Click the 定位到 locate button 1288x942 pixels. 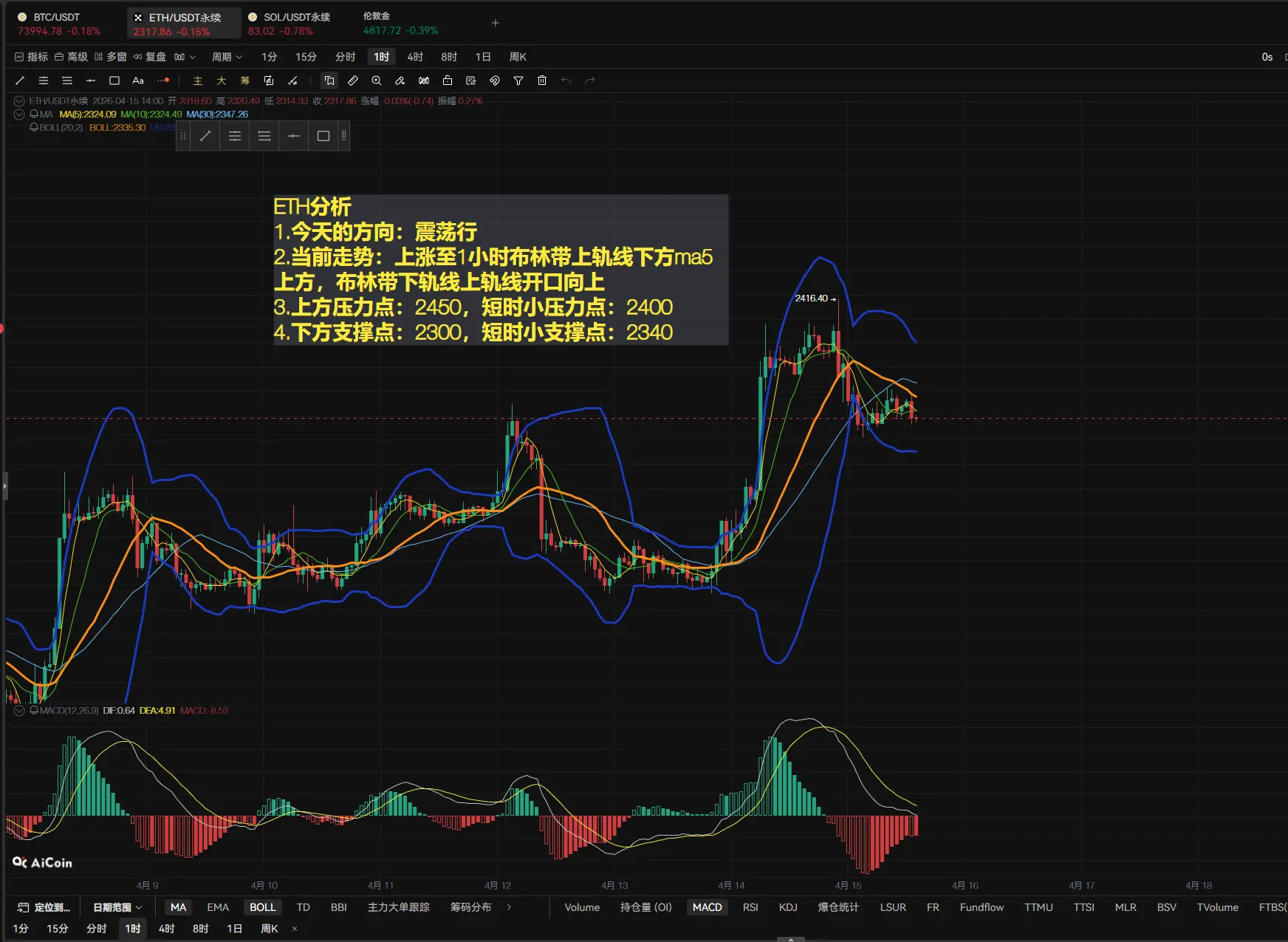(44, 907)
